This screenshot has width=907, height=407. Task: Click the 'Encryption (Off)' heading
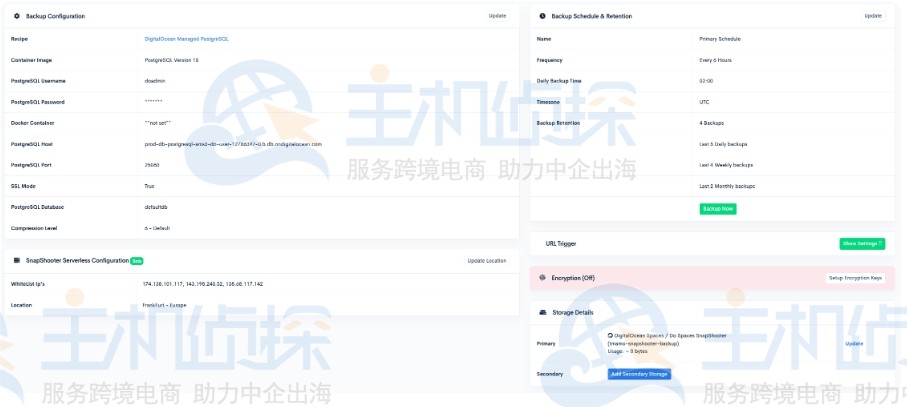[573, 278]
